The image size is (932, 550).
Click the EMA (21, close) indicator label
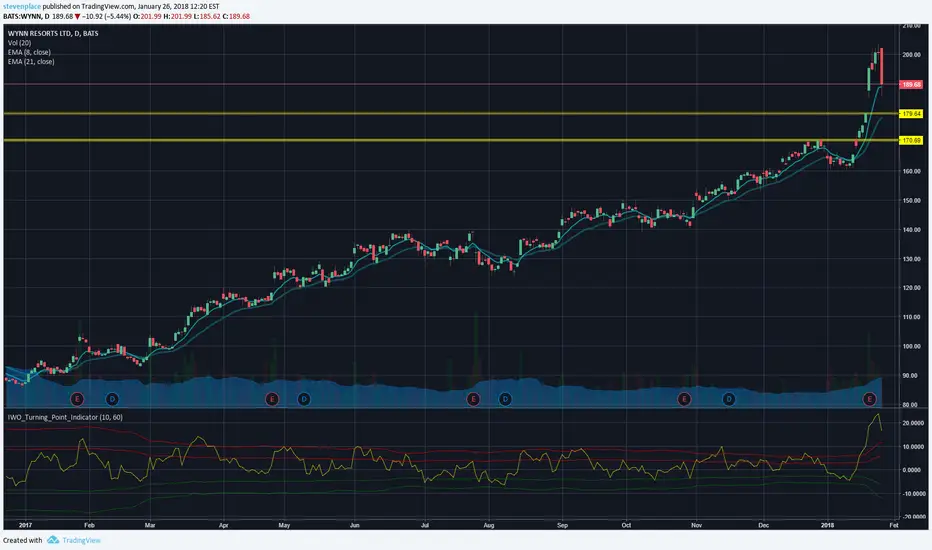click(x=31, y=61)
